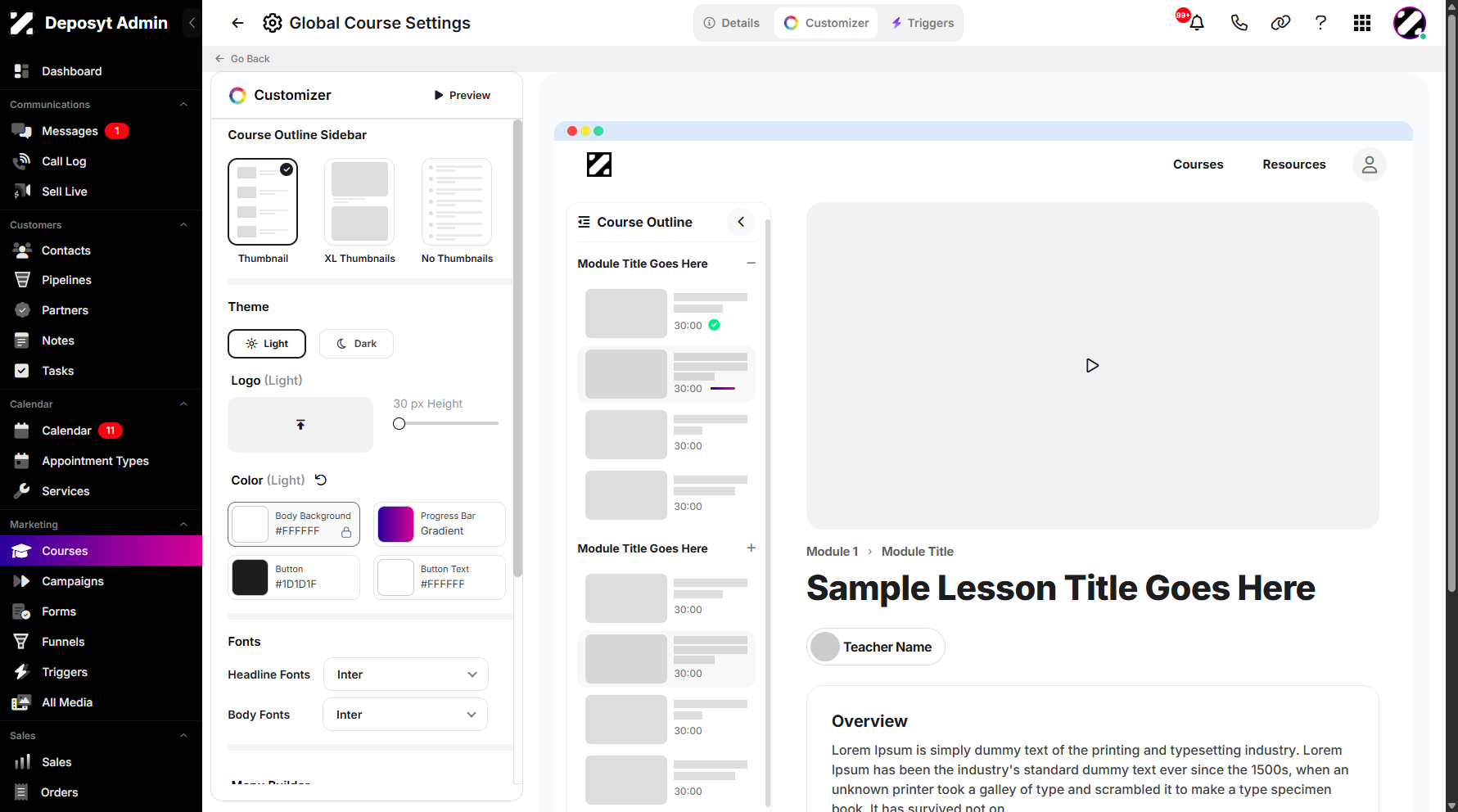
Task: Open the Body Fonts dropdown
Action: click(405, 715)
